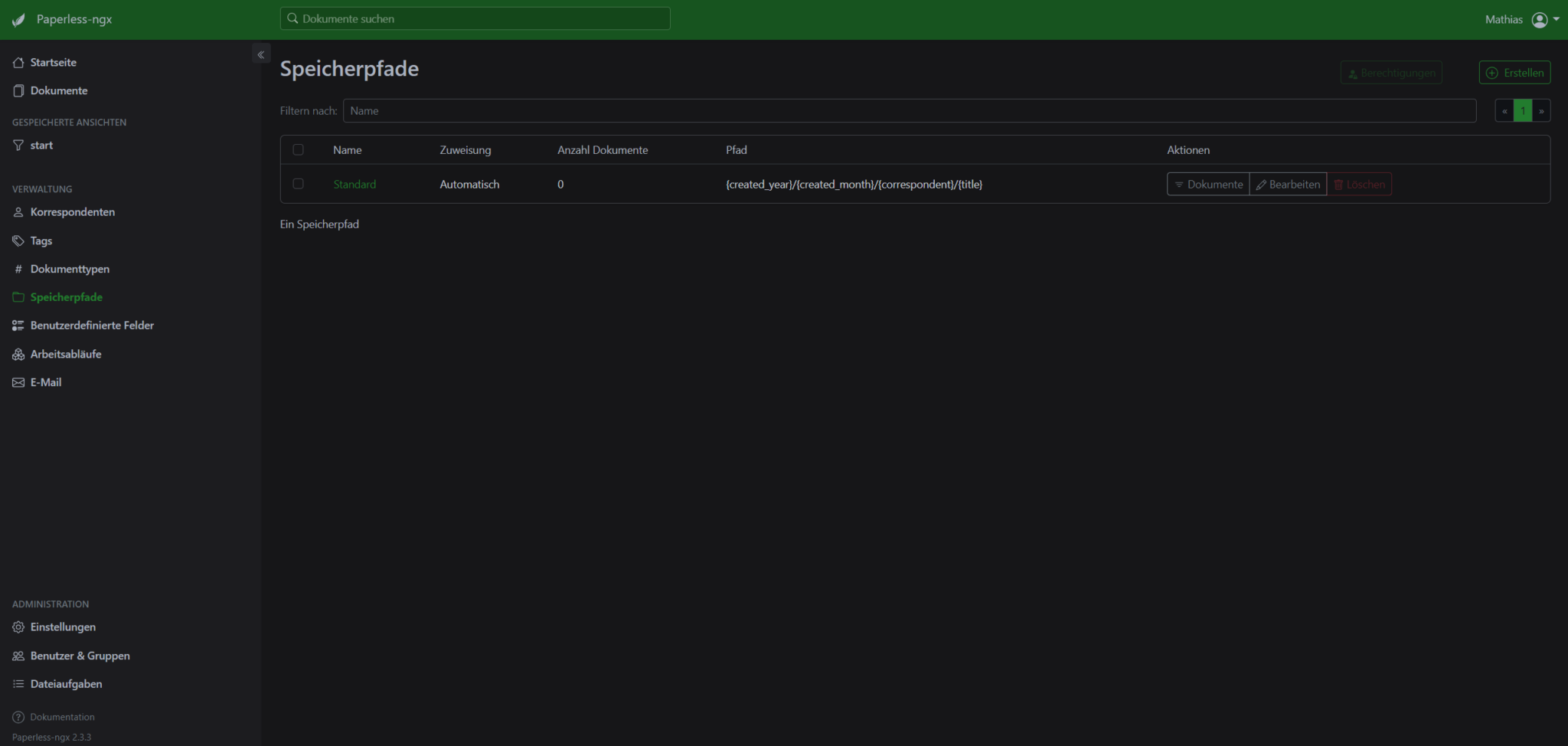This screenshot has width=1568, height=746.
Task: Click the Paperless-ngx leaf logo
Action: (18, 19)
